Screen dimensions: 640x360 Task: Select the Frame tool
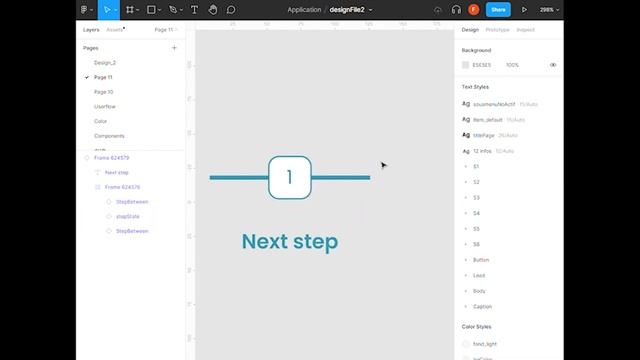point(130,9)
